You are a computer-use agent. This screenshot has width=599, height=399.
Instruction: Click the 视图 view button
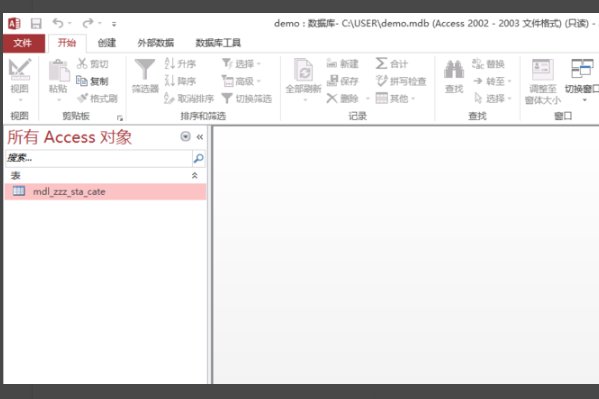click(x=19, y=79)
